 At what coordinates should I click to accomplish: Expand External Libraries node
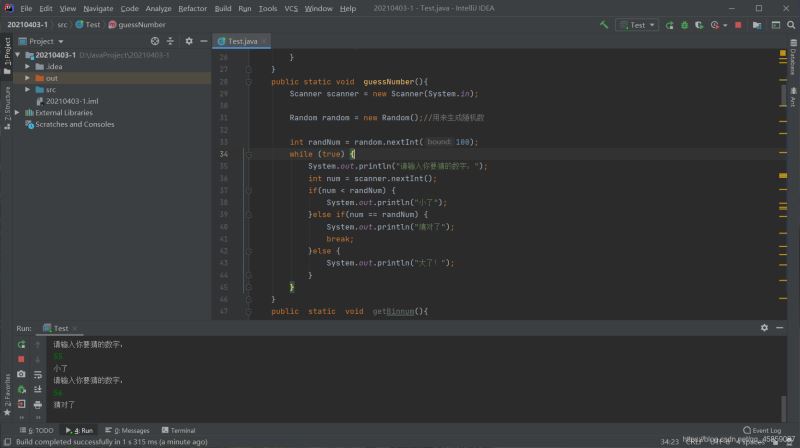(19, 113)
